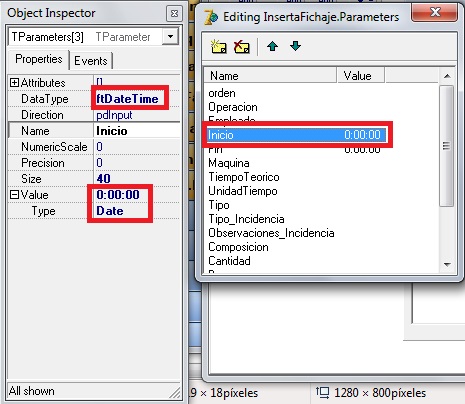
Task: Edit the Name field containing Inicio
Action: coord(137,131)
